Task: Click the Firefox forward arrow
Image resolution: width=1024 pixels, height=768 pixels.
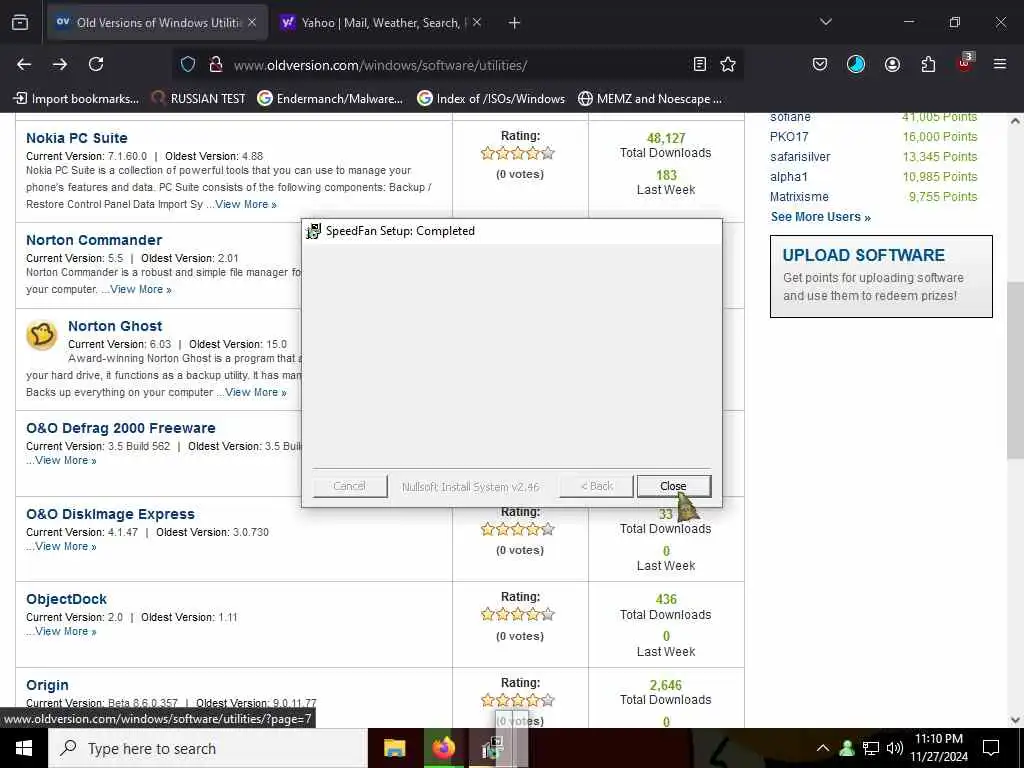Action: 60,64
